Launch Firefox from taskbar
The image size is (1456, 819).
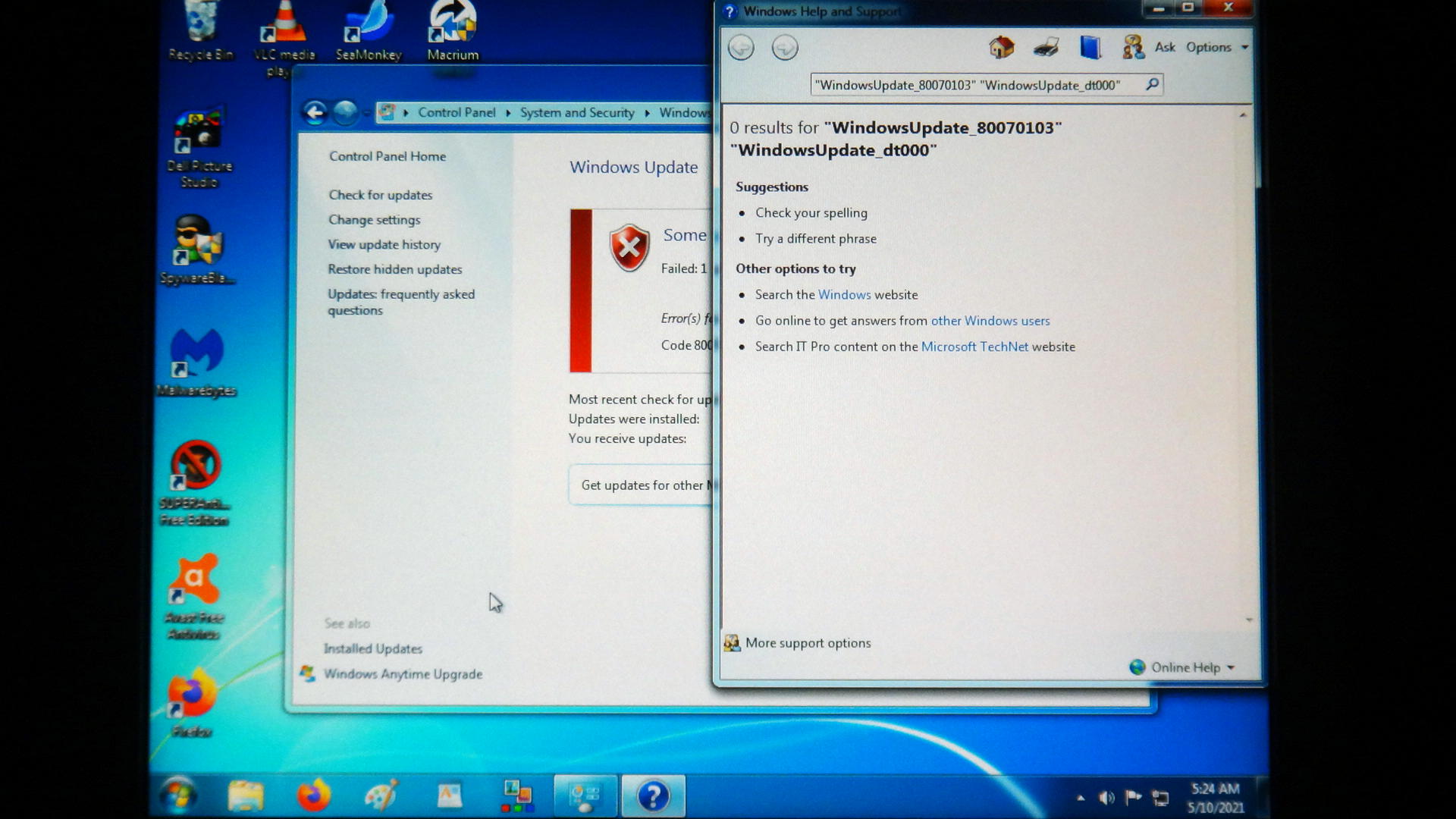point(313,796)
